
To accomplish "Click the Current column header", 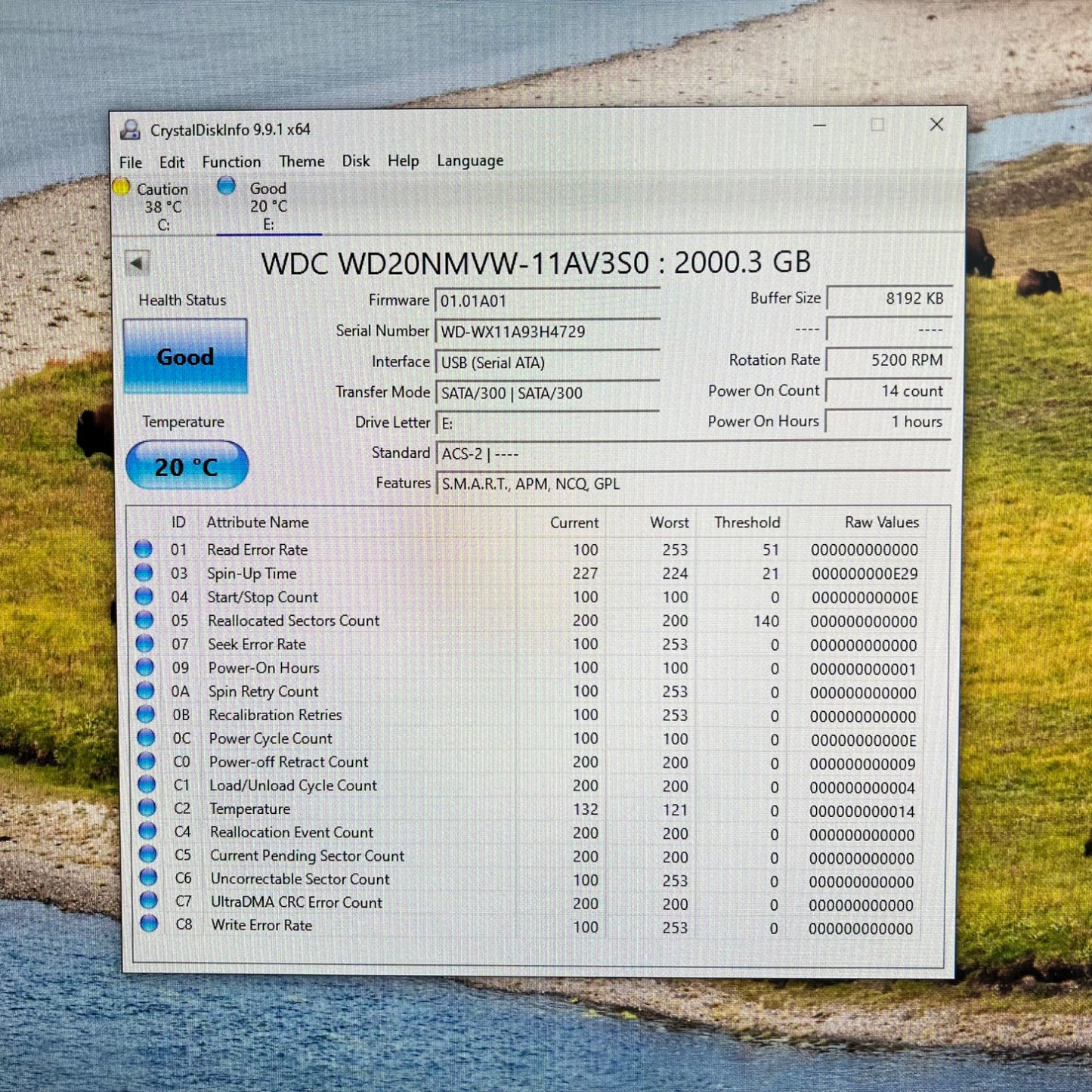I will pos(574,523).
